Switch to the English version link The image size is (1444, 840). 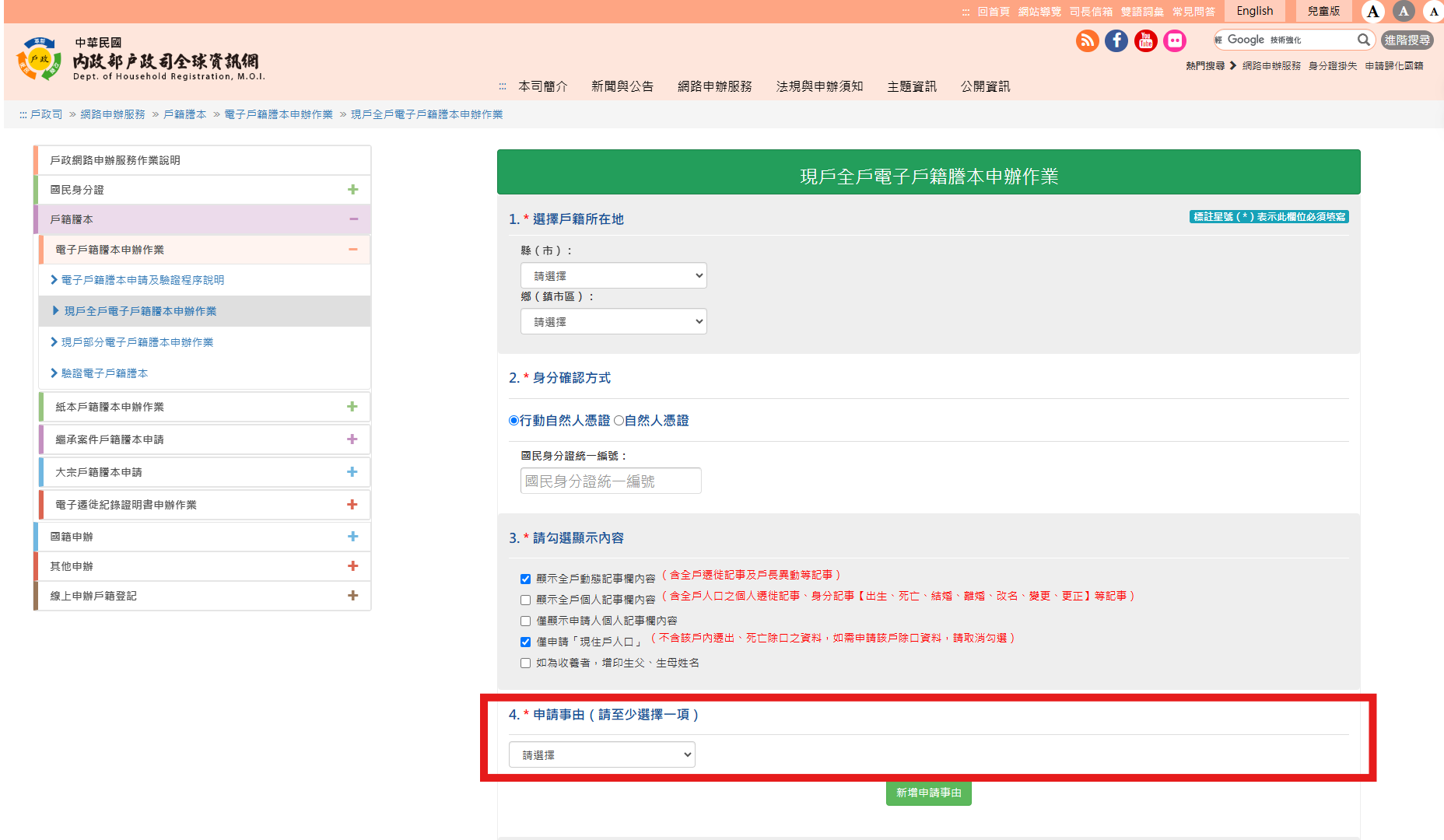tap(1254, 11)
